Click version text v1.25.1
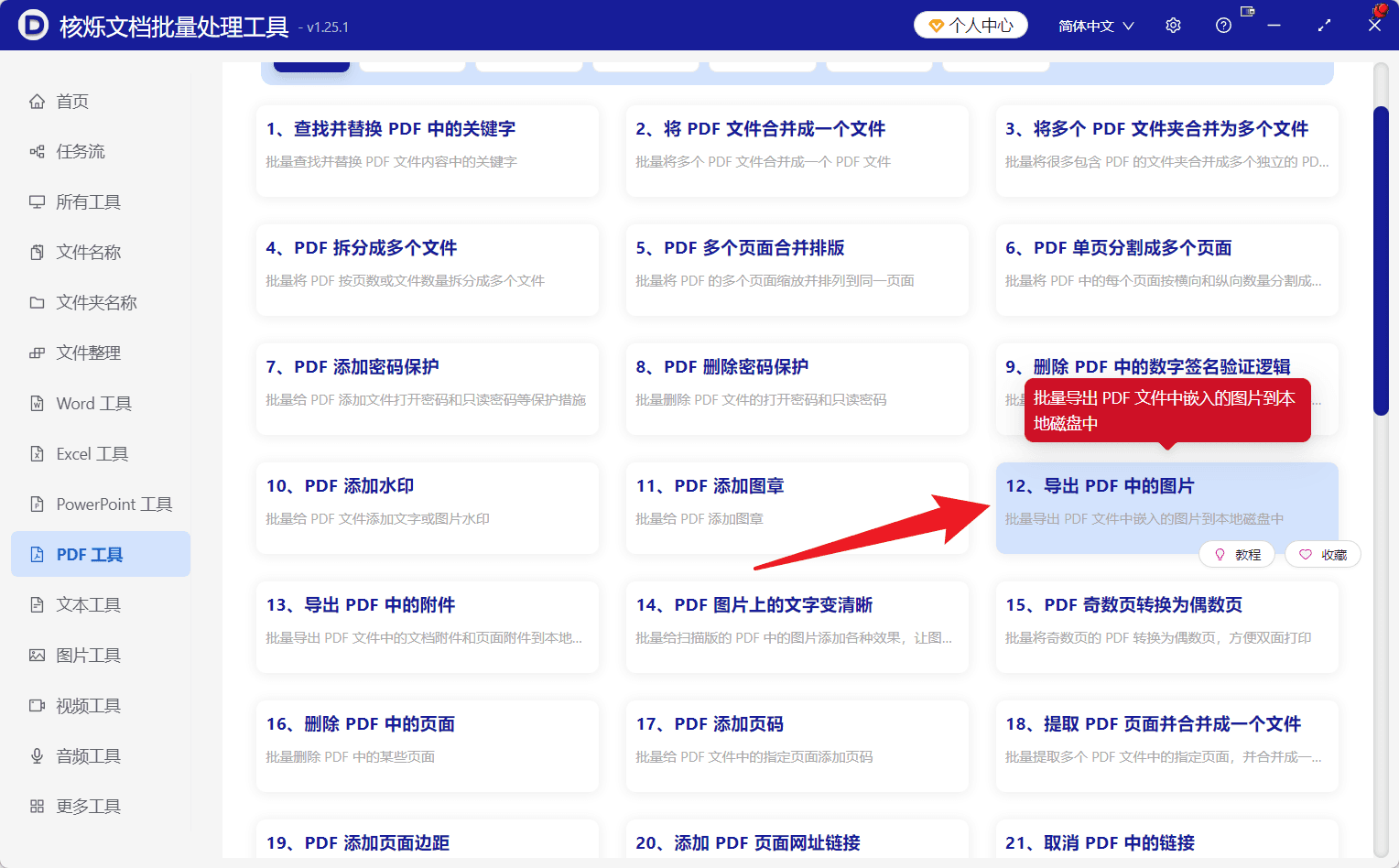 click(323, 27)
